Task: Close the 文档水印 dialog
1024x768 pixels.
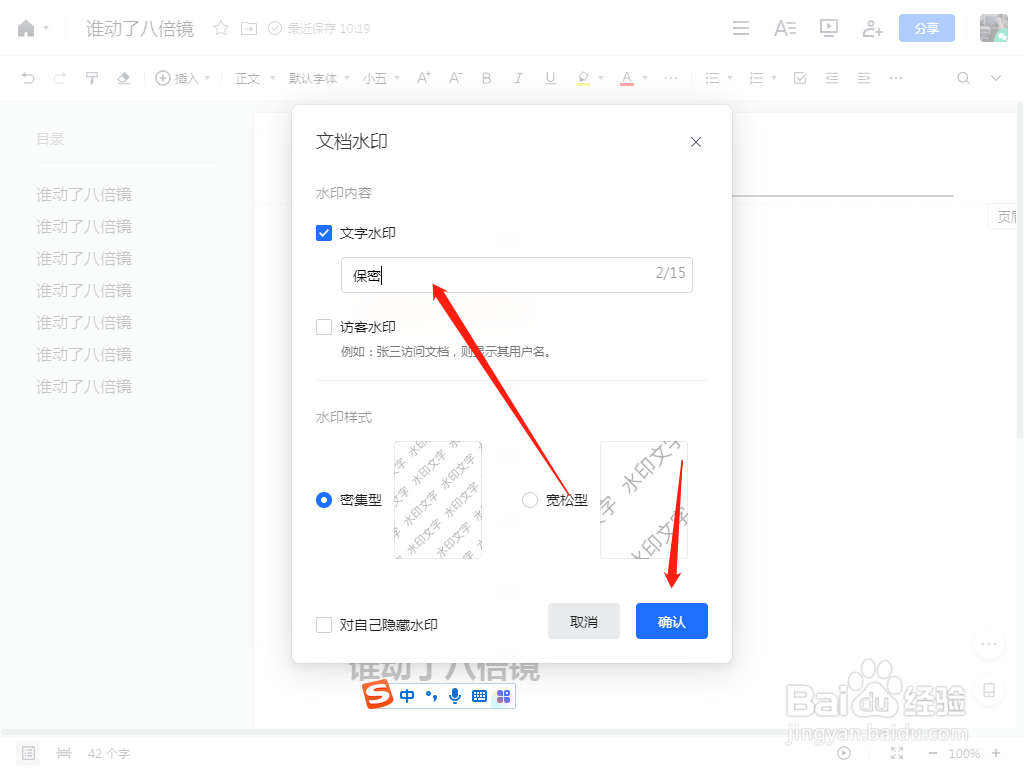Action: (x=696, y=142)
